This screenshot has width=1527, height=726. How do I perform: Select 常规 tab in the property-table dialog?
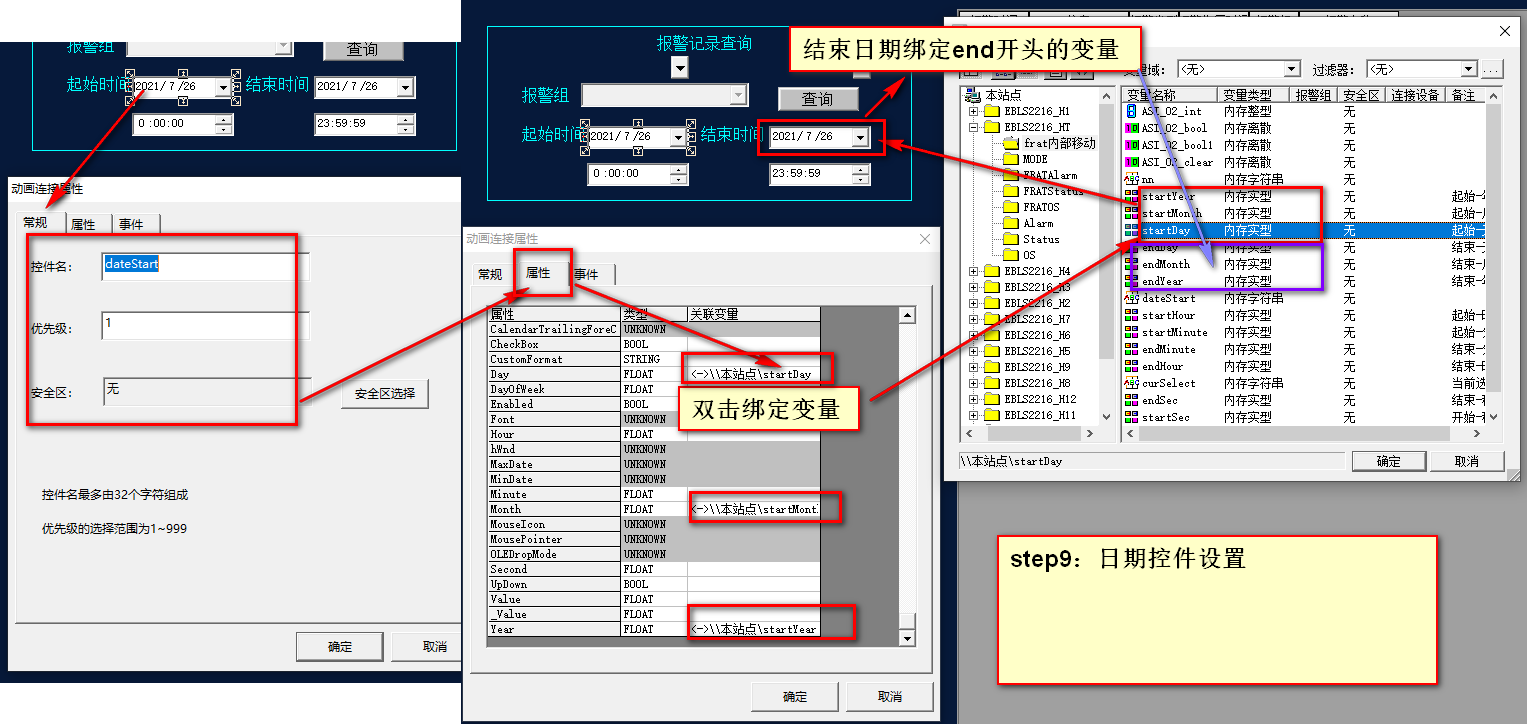click(x=490, y=274)
